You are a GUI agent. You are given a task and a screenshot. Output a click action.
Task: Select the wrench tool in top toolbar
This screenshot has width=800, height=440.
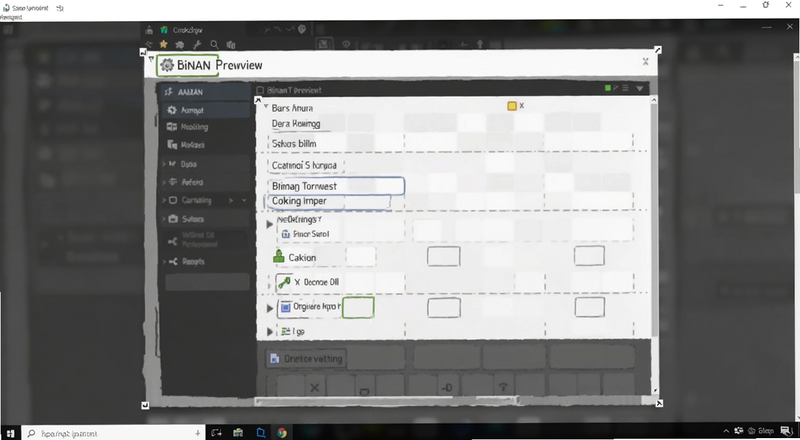click(x=197, y=45)
